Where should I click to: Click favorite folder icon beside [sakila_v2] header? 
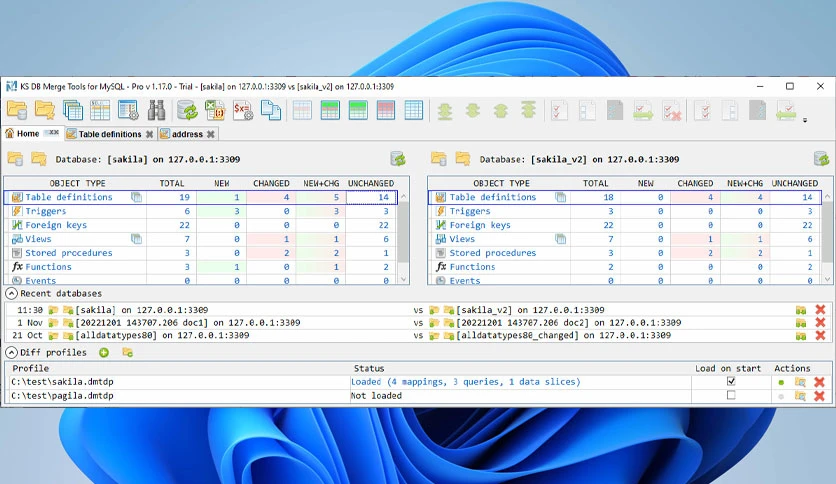(x=463, y=159)
